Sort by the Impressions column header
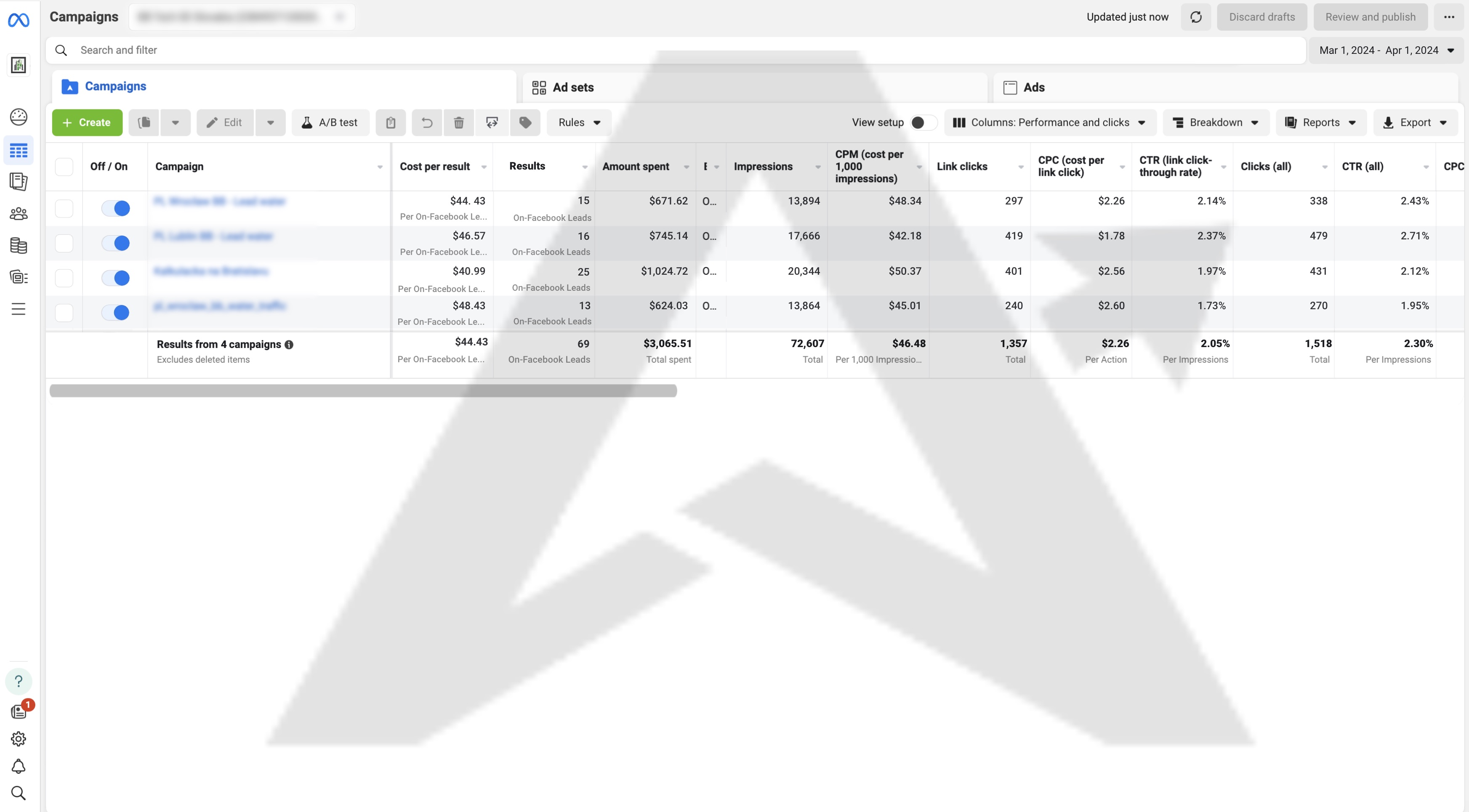The height and width of the screenshot is (812, 1469). pyautogui.click(x=763, y=166)
